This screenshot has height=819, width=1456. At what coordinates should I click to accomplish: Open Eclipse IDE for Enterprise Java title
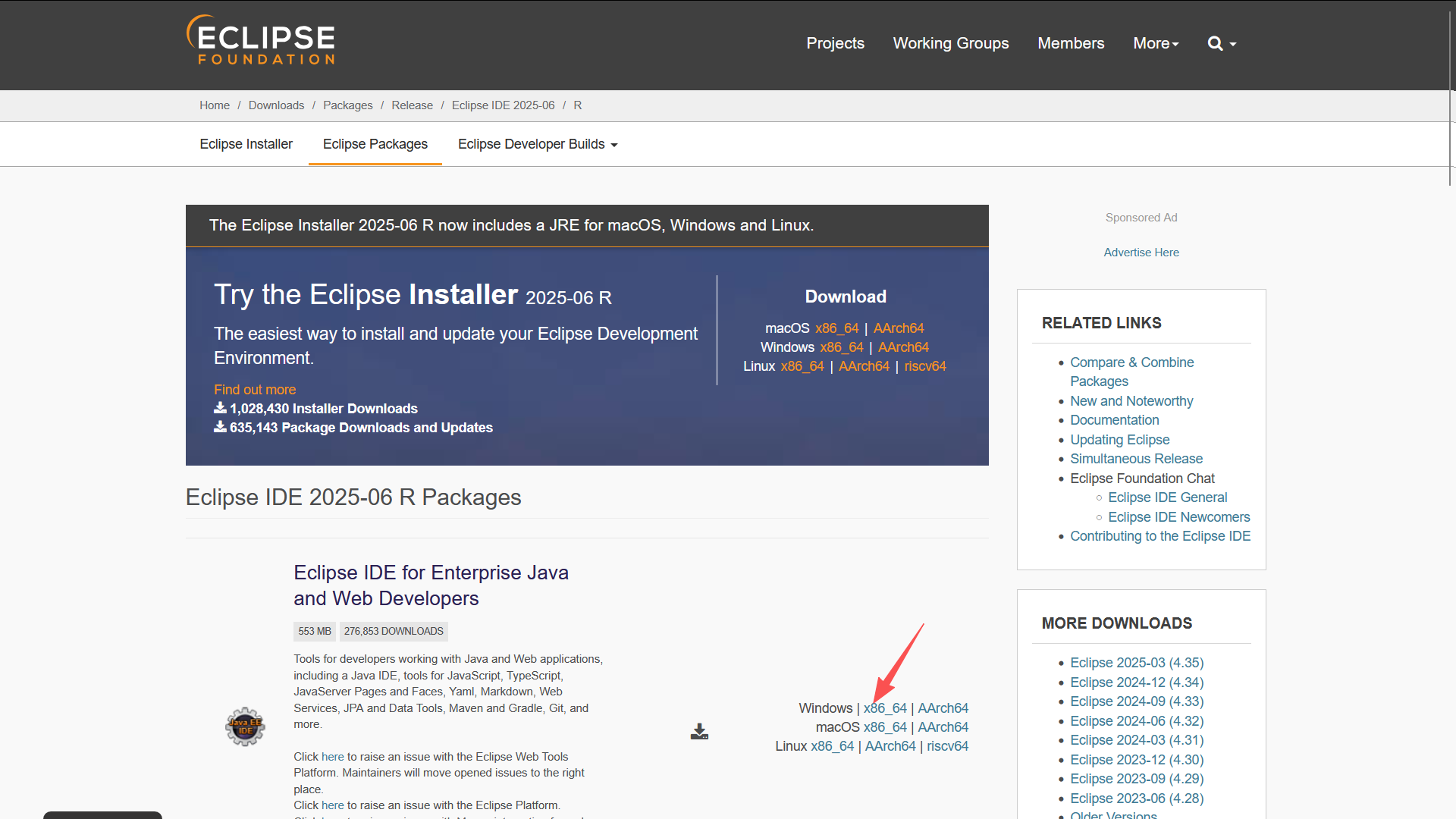point(431,585)
